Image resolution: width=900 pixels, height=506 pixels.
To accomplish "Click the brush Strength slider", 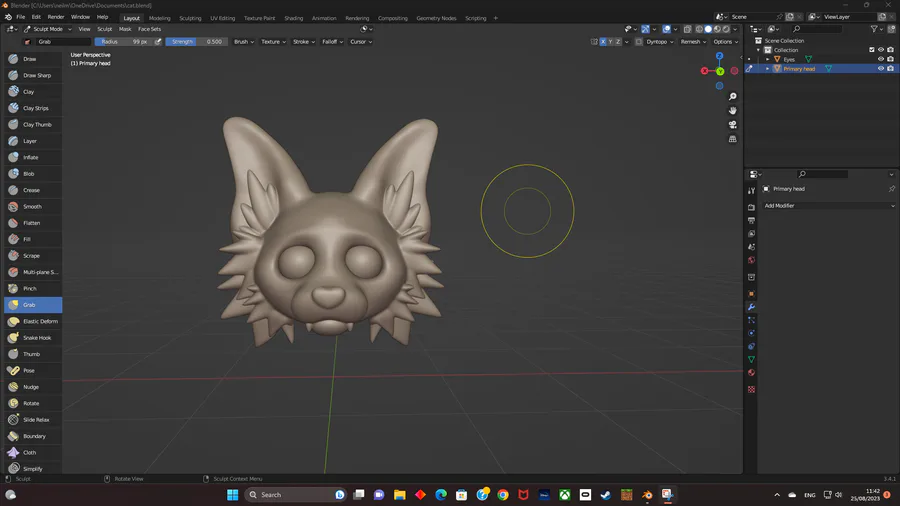I will click(x=196, y=42).
